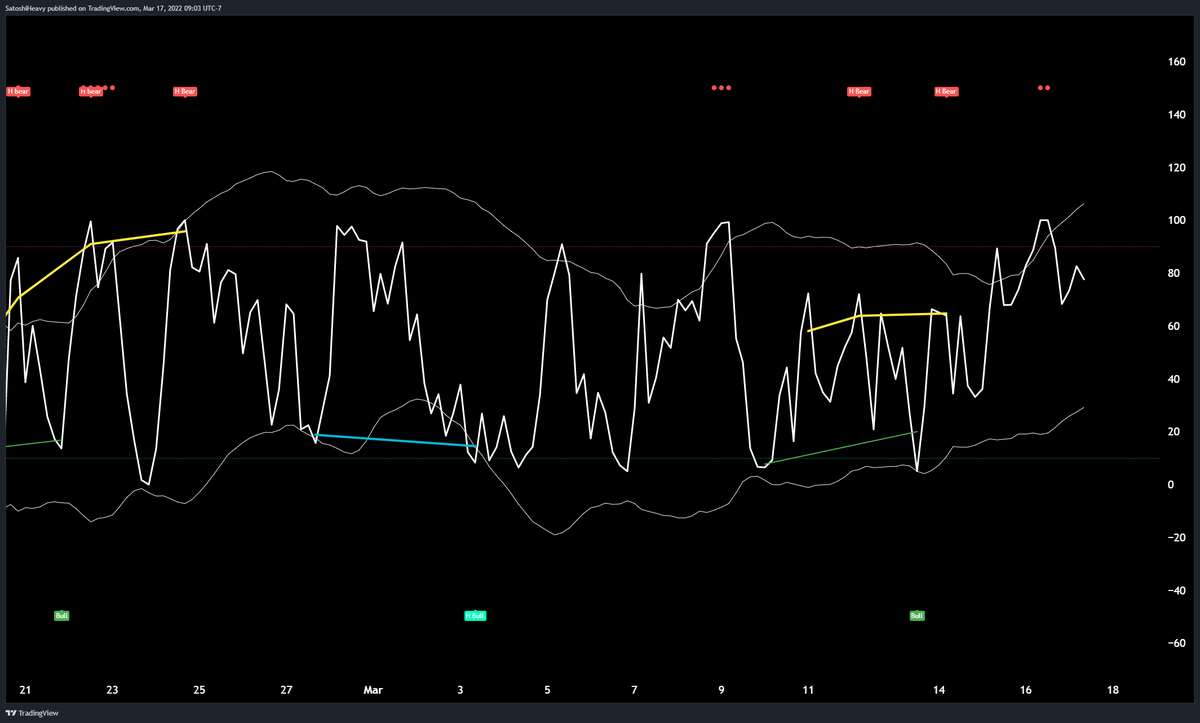The image size is (1200, 723).
Task: Click the 21 date on the time axis
Action: (25, 690)
